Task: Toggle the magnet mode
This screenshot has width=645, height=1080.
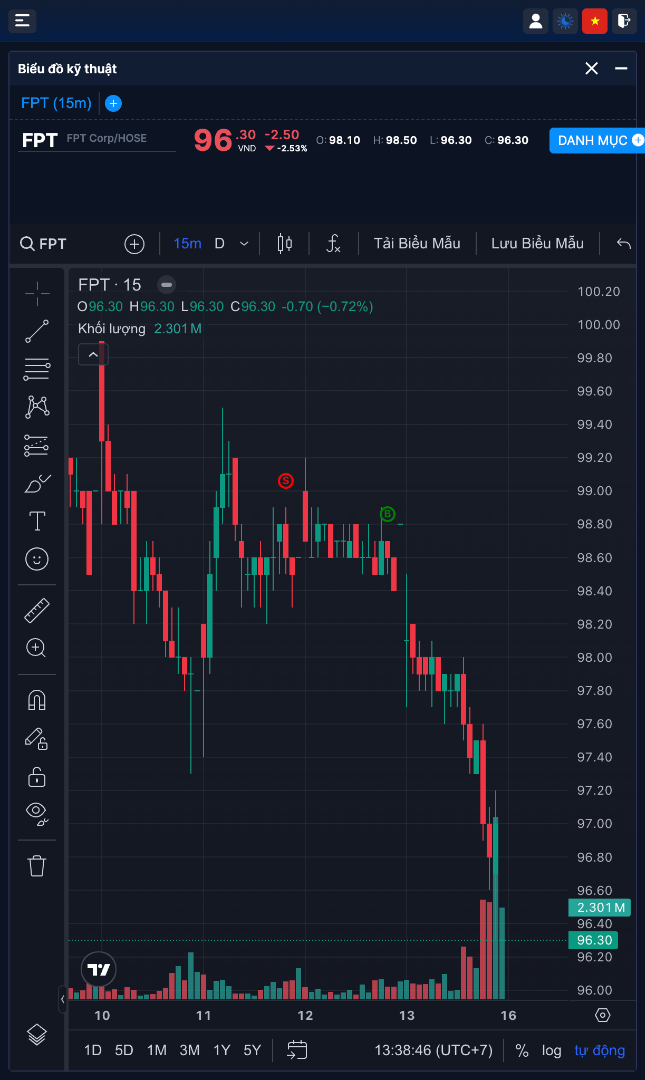Action: click(x=37, y=701)
